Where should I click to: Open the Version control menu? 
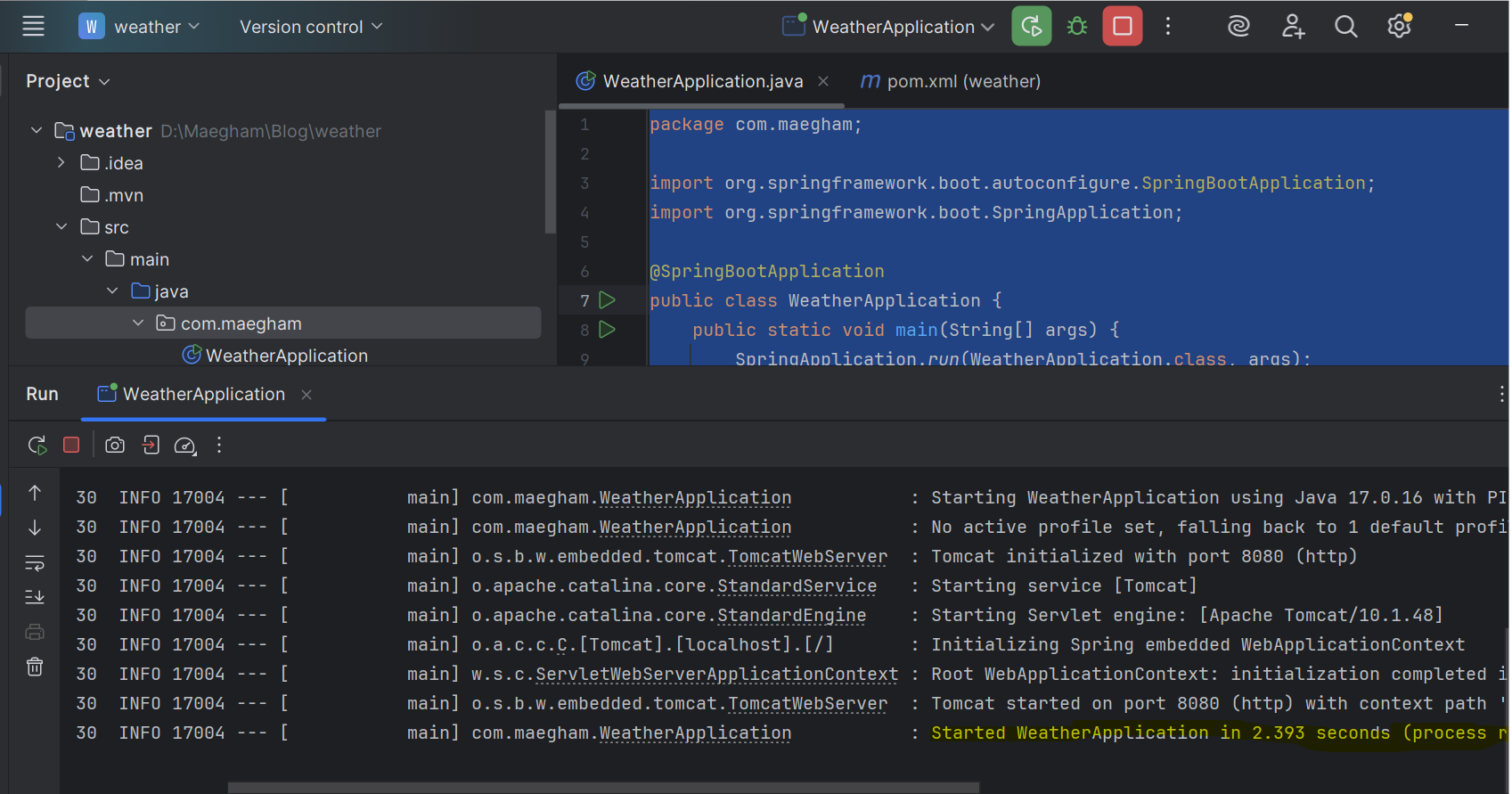pos(311,27)
